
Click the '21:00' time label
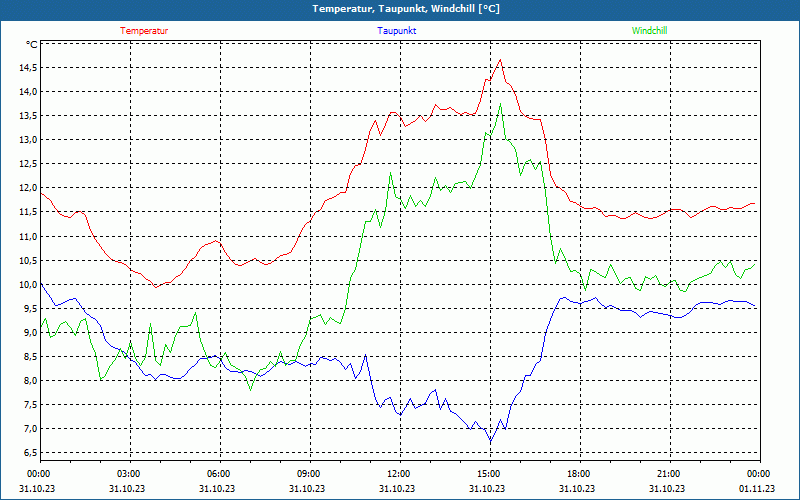click(x=668, y=474)
